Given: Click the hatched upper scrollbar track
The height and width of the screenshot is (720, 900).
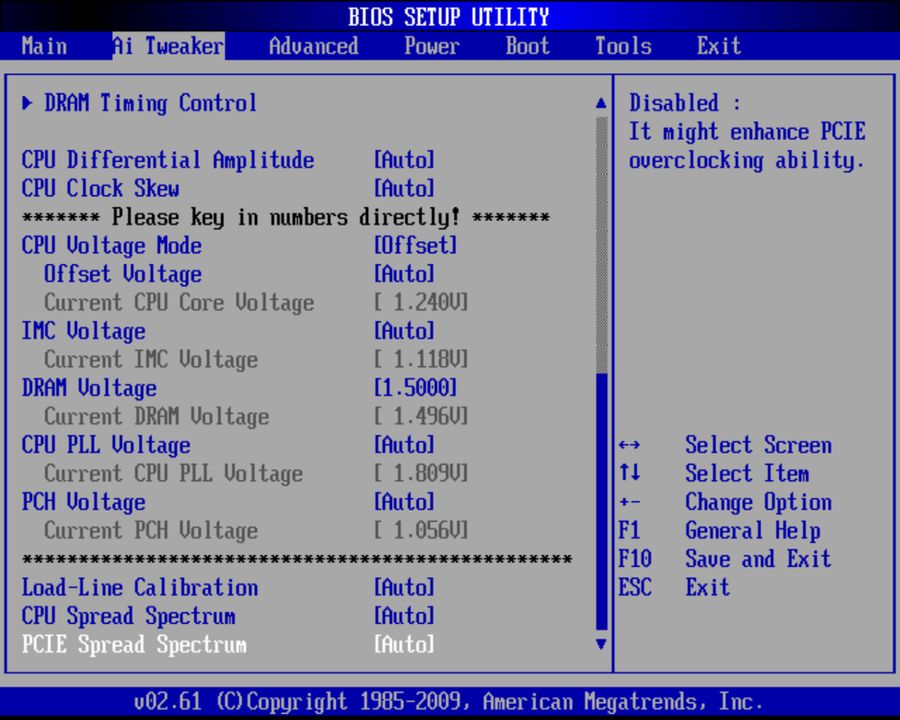Looking at the screenshot, I should 602,245.
